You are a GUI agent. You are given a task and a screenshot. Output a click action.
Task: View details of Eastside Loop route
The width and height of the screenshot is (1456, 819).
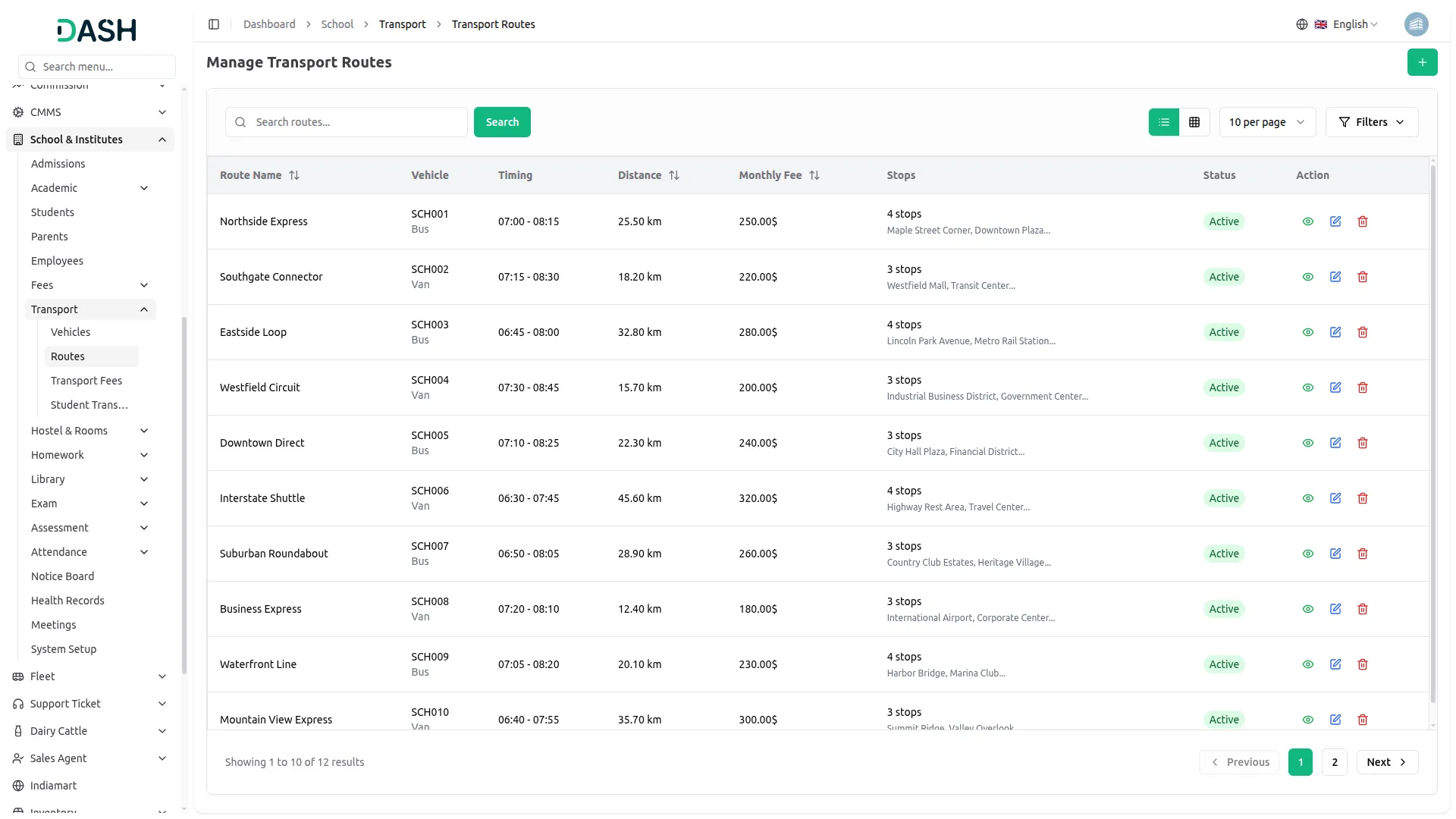[1308, 332]
